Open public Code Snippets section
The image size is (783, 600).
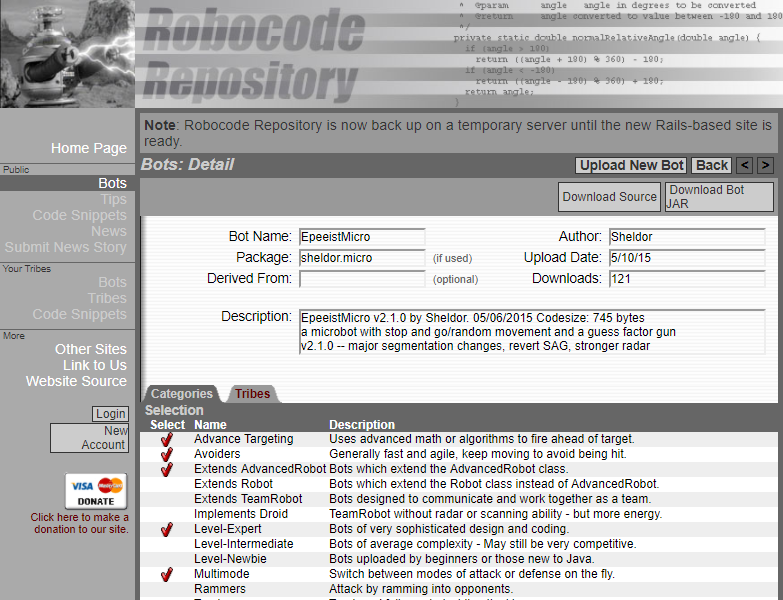pos(79,215)
